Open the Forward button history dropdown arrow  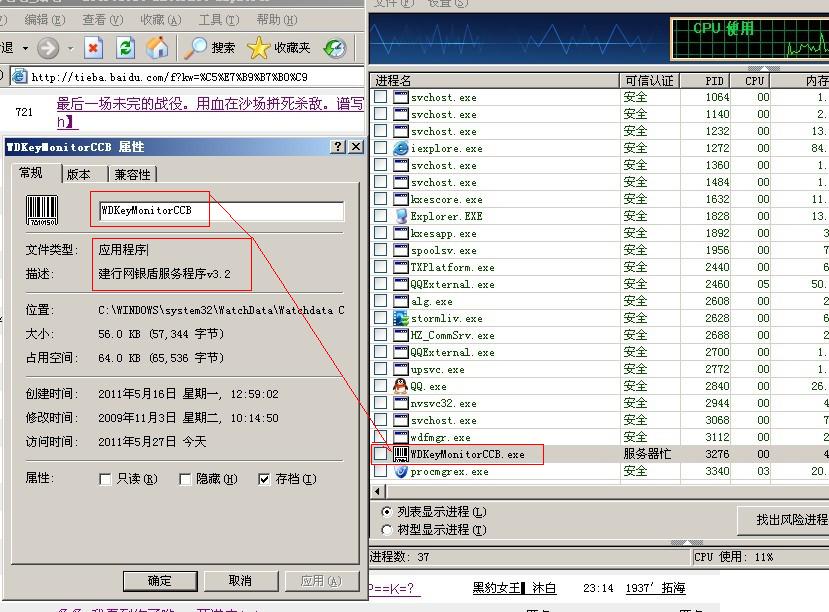click(x=70, y=48)
